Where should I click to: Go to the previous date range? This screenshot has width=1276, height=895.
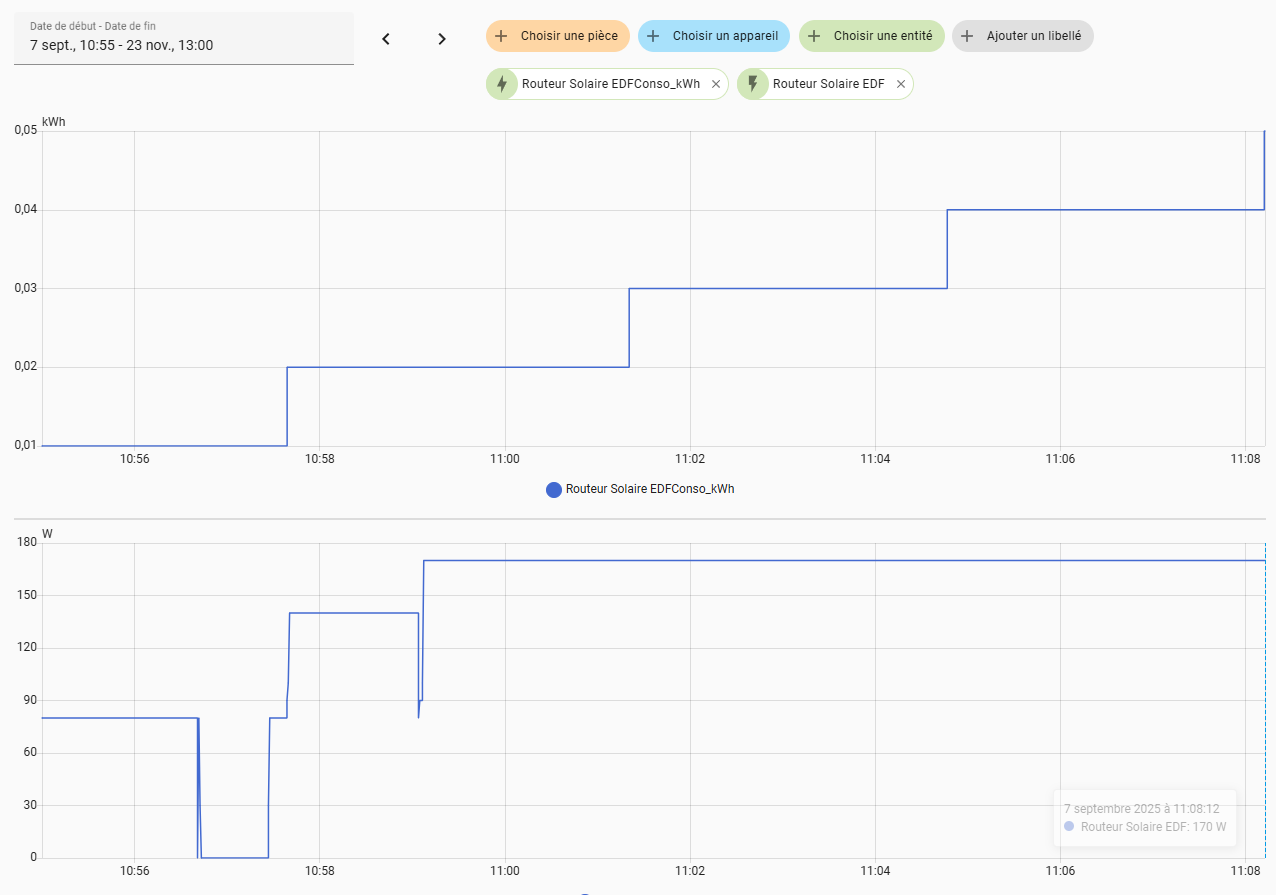pos(386,39)
